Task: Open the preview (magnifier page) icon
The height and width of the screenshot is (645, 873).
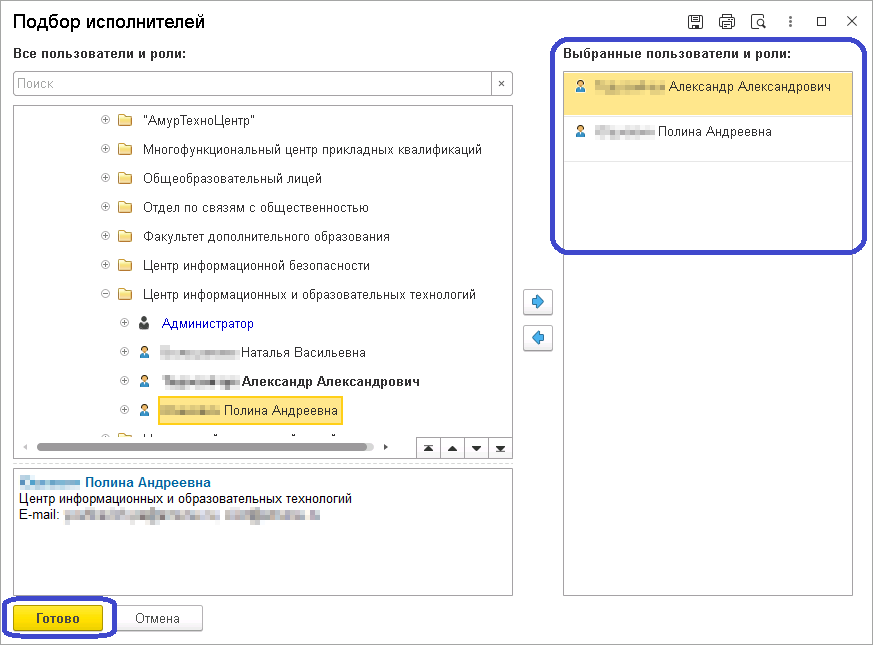Action: point(758,22)
